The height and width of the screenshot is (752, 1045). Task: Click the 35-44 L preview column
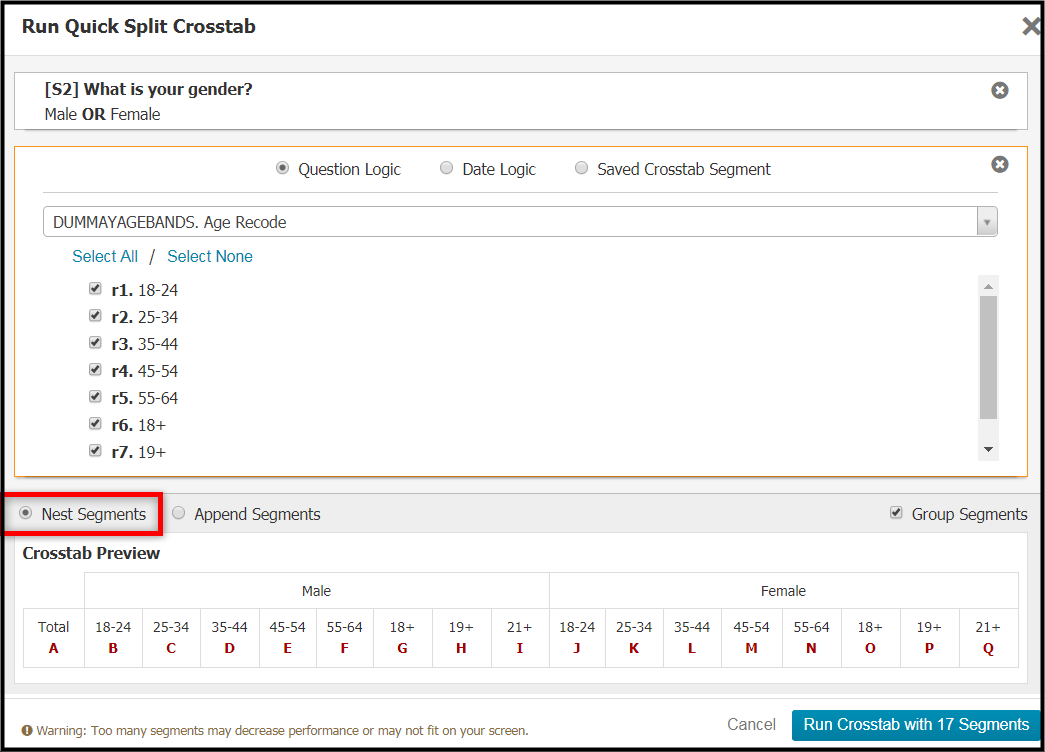[692, 637]
